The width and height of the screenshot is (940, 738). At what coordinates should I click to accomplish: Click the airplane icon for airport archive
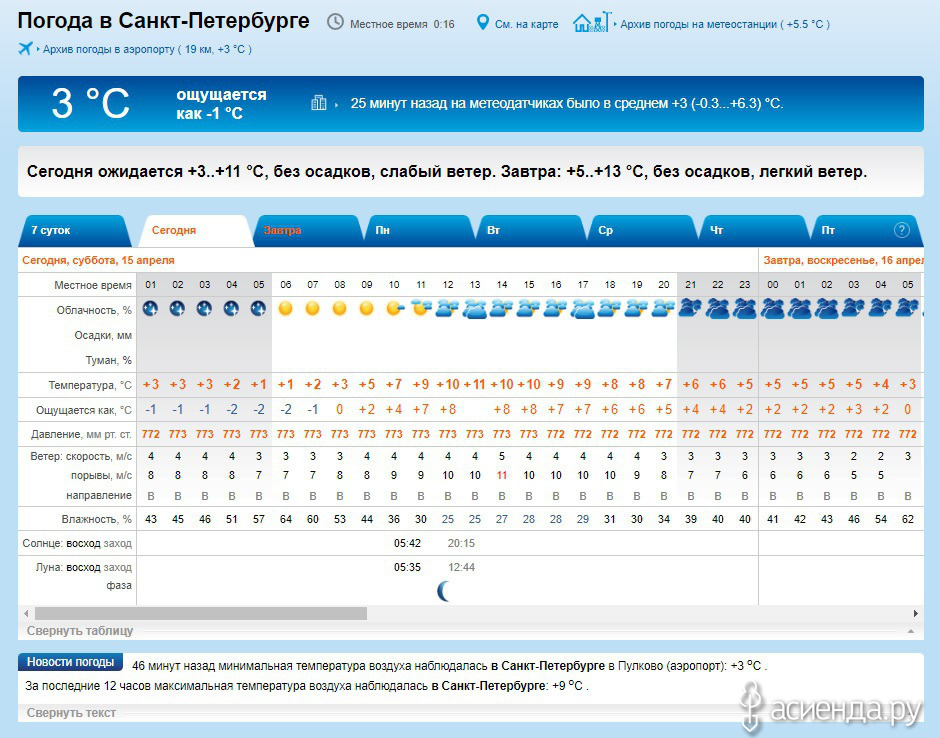(25, 48)
